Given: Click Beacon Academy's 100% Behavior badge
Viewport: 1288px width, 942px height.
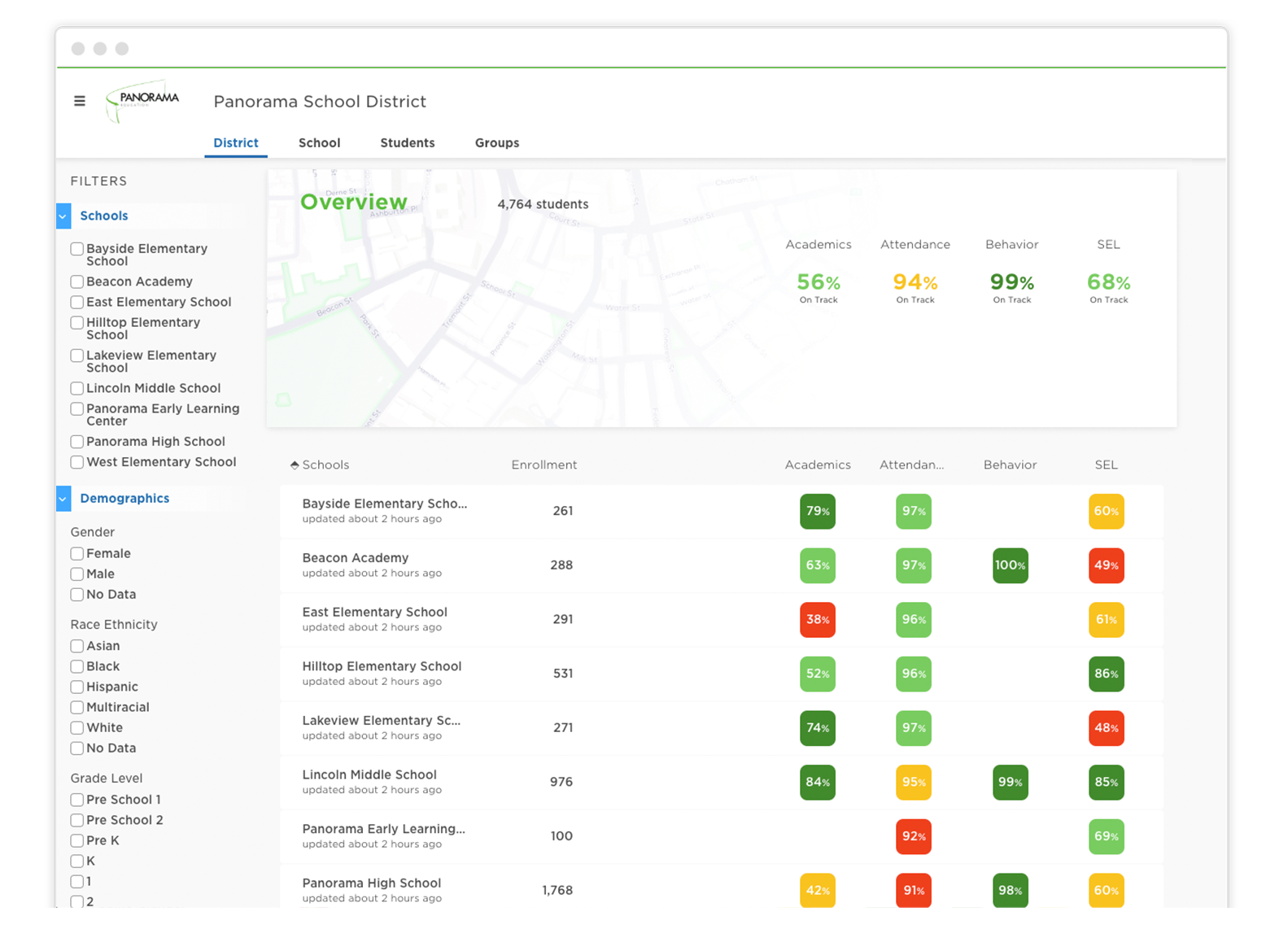Looking at the screenshot, I should click(1011, 565).
